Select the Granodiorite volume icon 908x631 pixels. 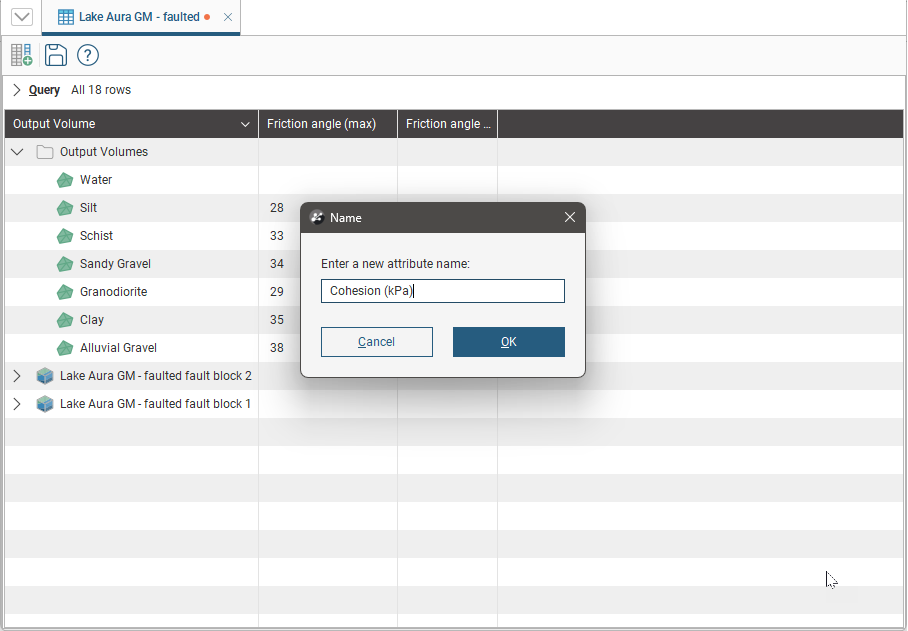[65, 292]
